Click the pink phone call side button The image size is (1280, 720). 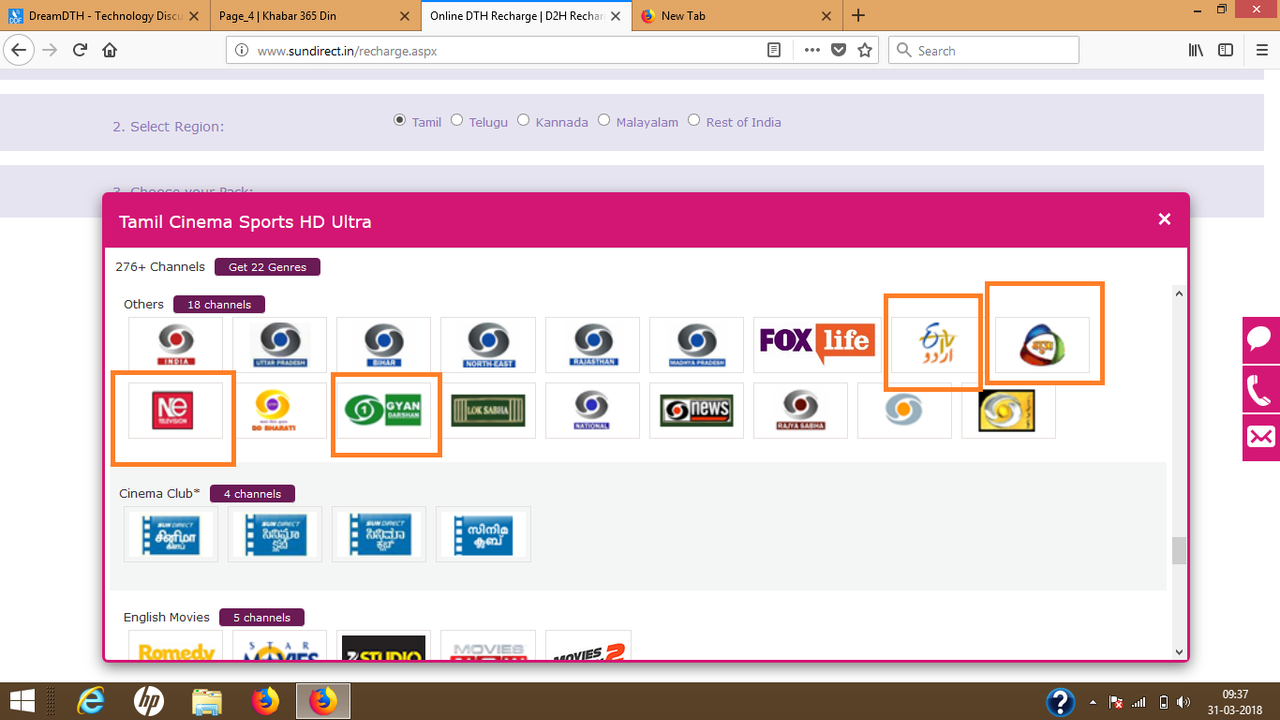coord(1261,389)
